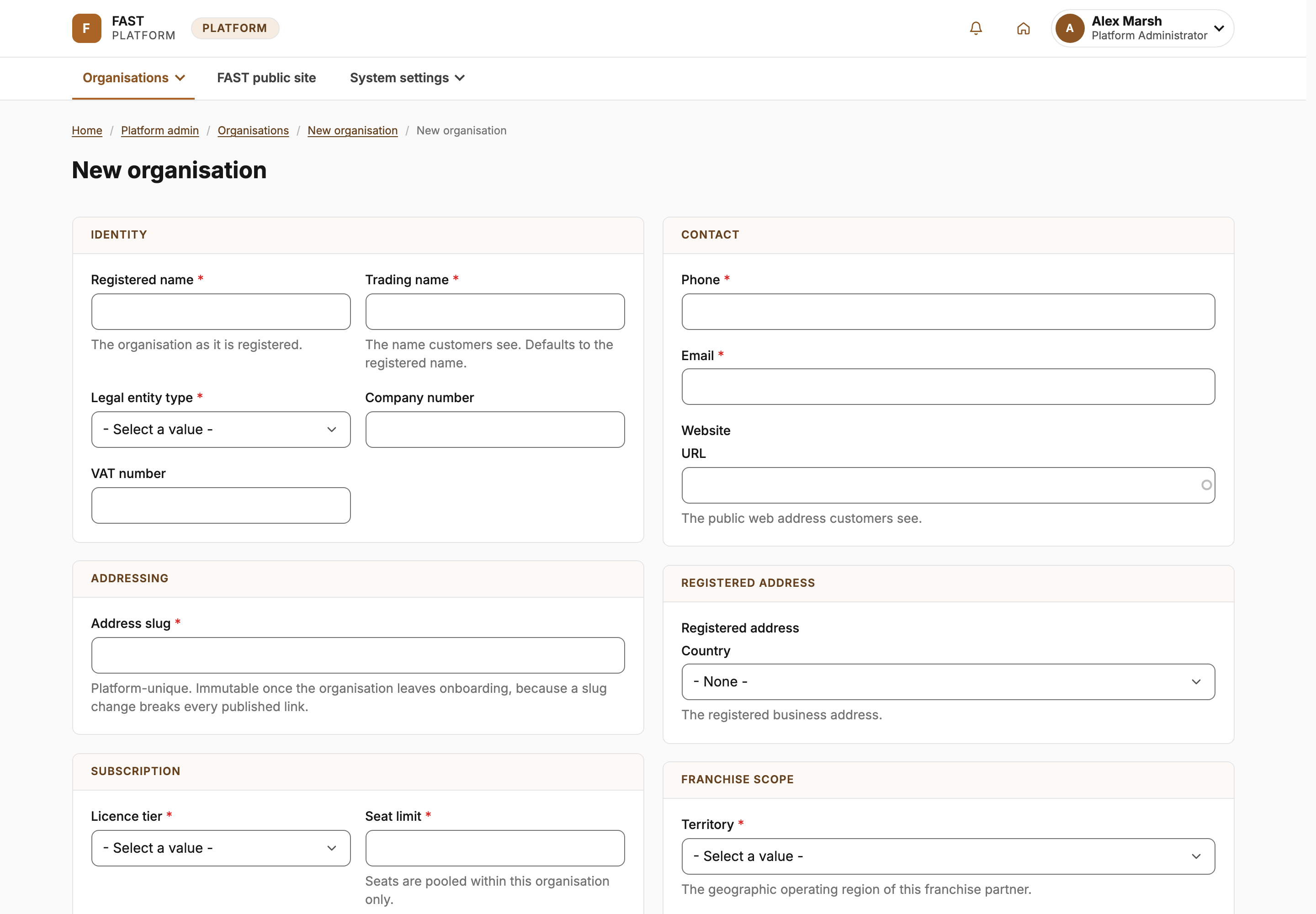The image size is (1316, 914).
Task: Open the Licence tier dropdown
Action: coord(221,848)
